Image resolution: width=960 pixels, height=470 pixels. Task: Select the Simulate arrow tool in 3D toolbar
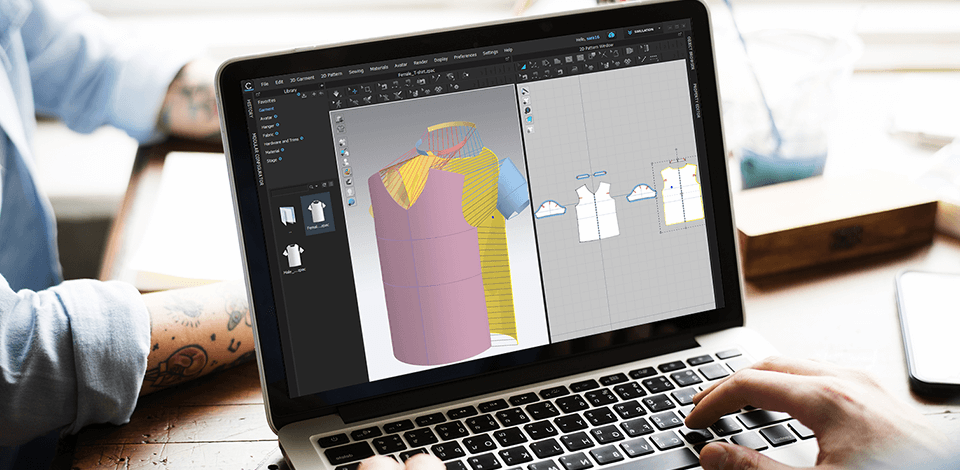tap(338, 92)
